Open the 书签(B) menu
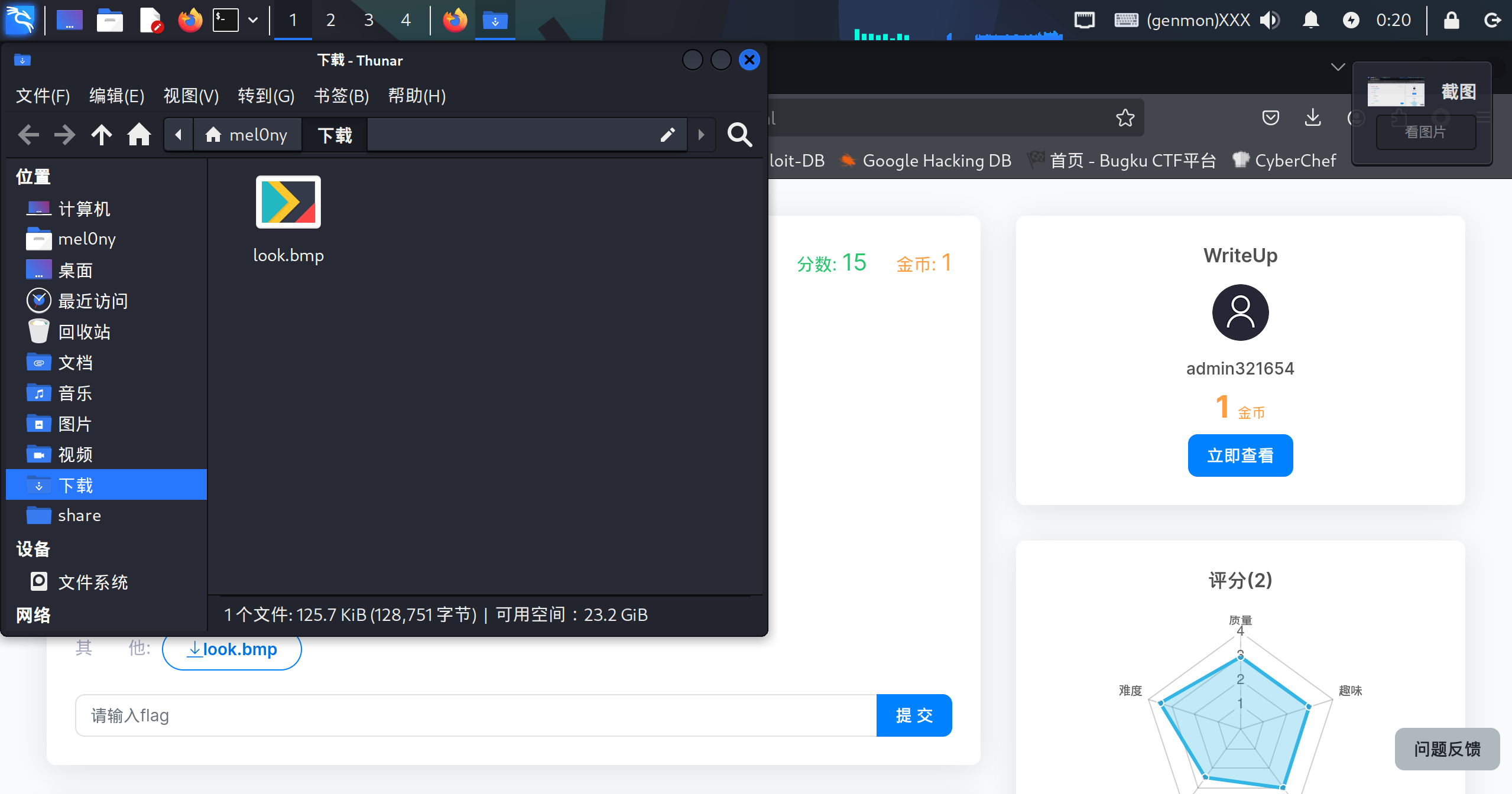 [341, 96]
